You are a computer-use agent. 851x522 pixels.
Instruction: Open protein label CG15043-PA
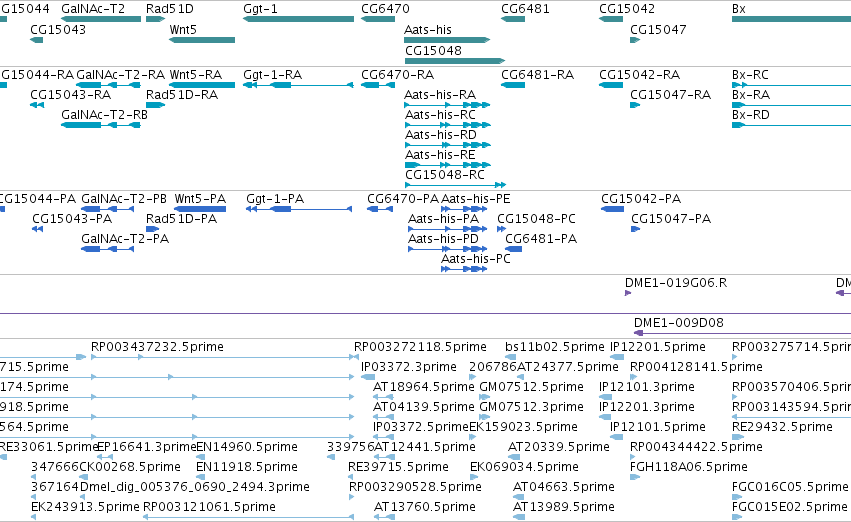pos(72,219)
